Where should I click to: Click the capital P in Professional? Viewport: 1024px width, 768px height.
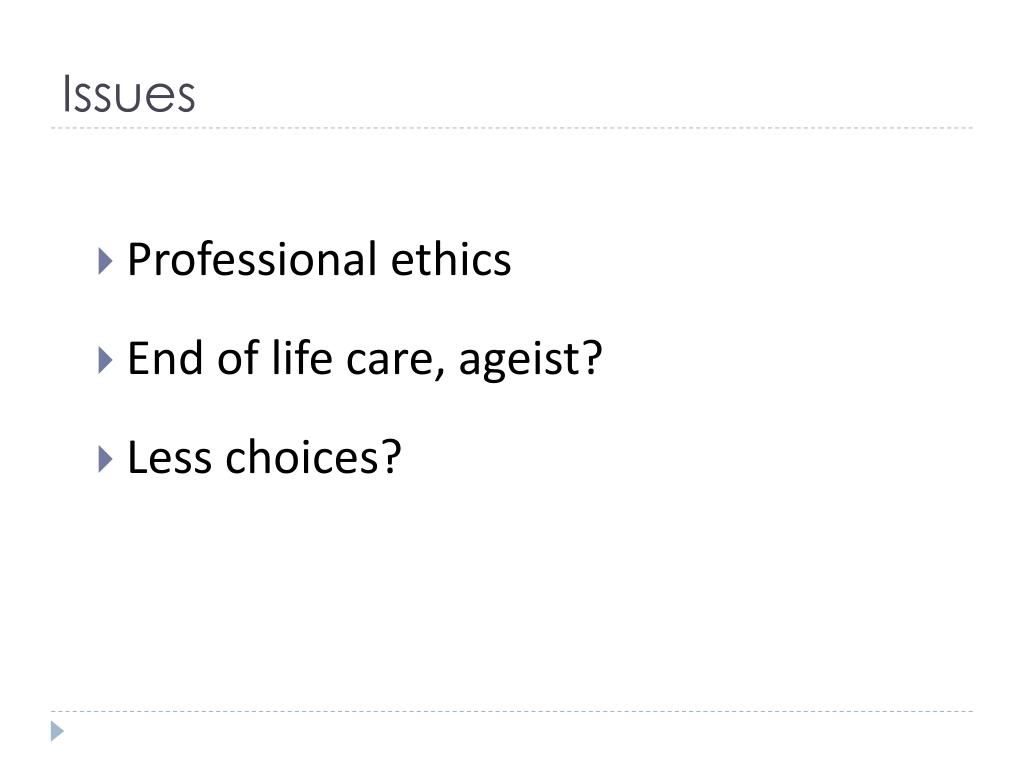pos(139,259)
